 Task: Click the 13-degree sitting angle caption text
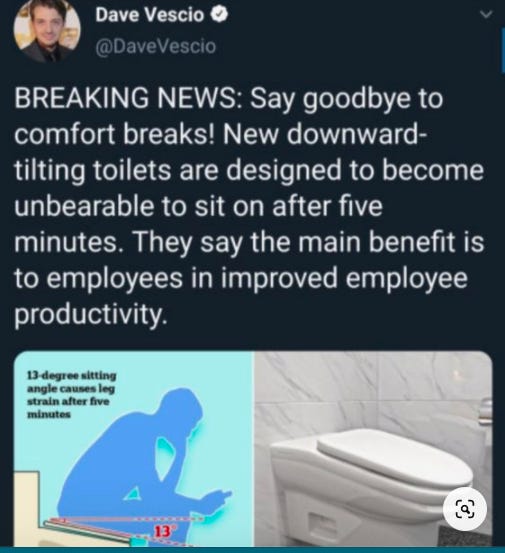[72, 395]
